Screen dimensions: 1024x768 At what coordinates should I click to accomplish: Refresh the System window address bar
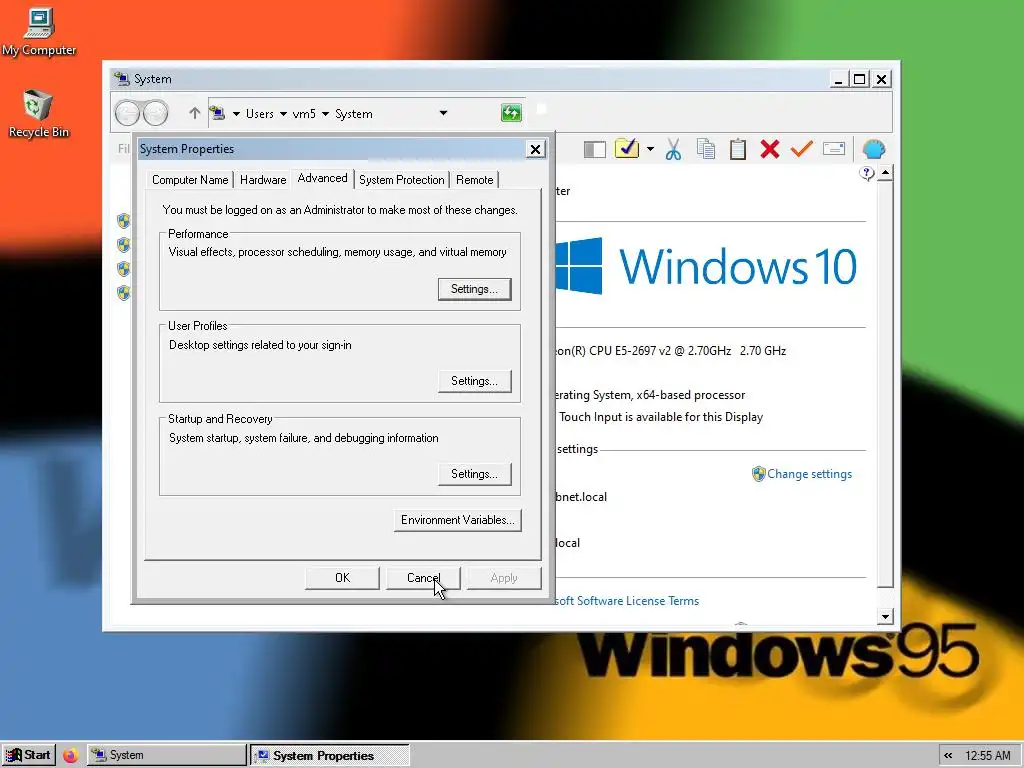pos(511,112)
